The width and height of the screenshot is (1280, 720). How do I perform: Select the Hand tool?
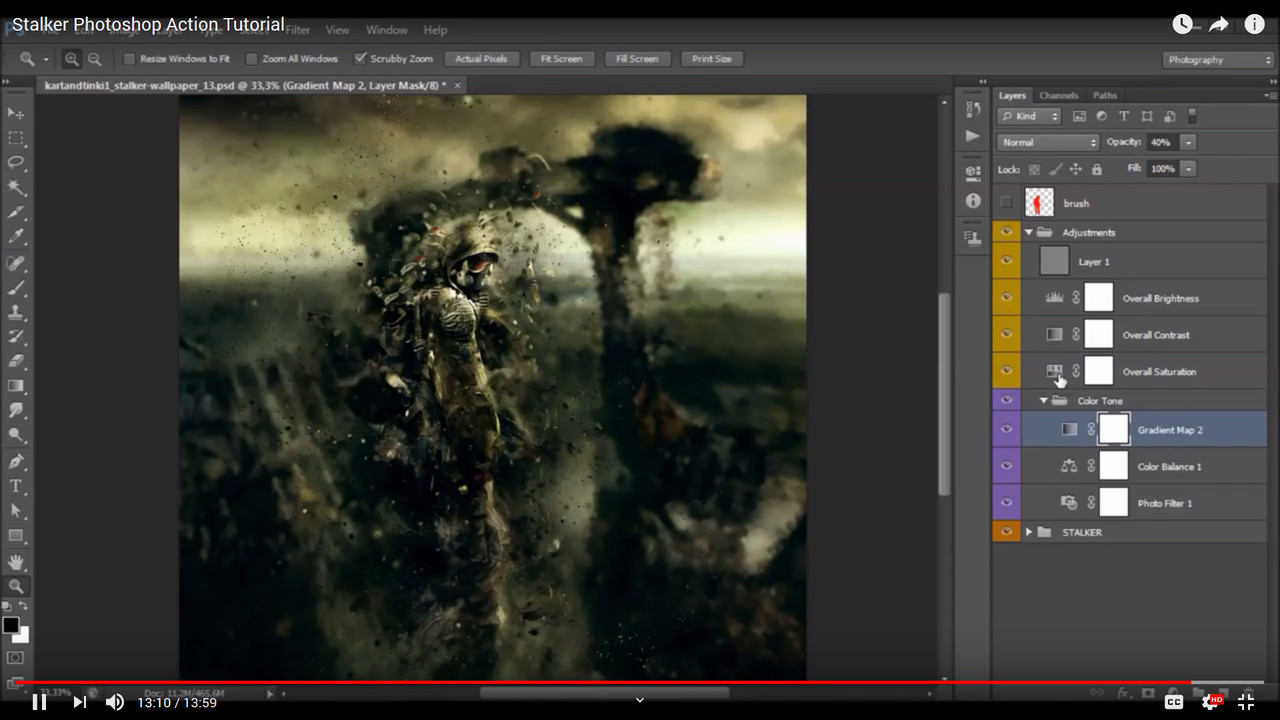(x=16, y=562)
